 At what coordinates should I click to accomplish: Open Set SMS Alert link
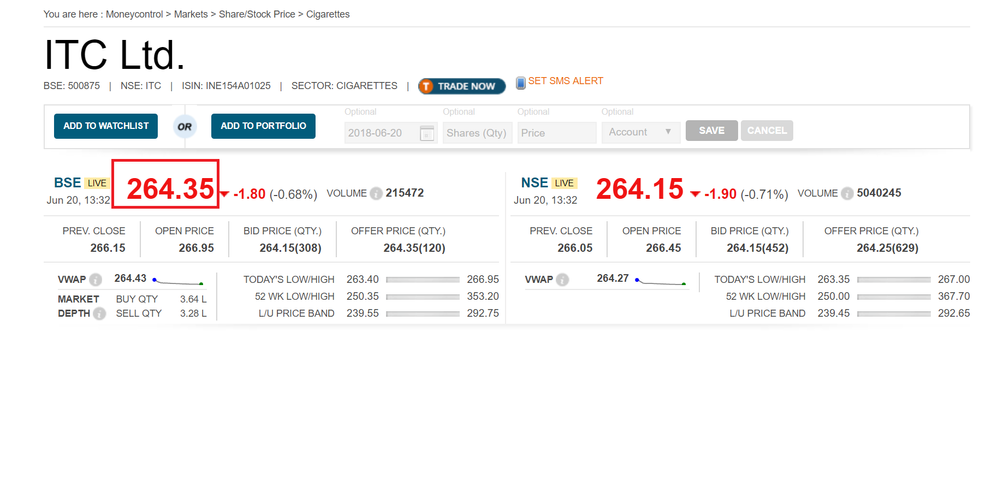point(566,81)
